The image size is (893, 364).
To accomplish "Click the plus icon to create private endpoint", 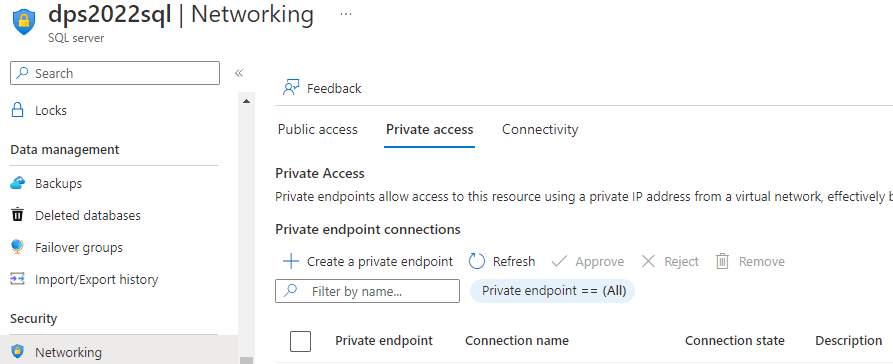I will pos(291,261).
